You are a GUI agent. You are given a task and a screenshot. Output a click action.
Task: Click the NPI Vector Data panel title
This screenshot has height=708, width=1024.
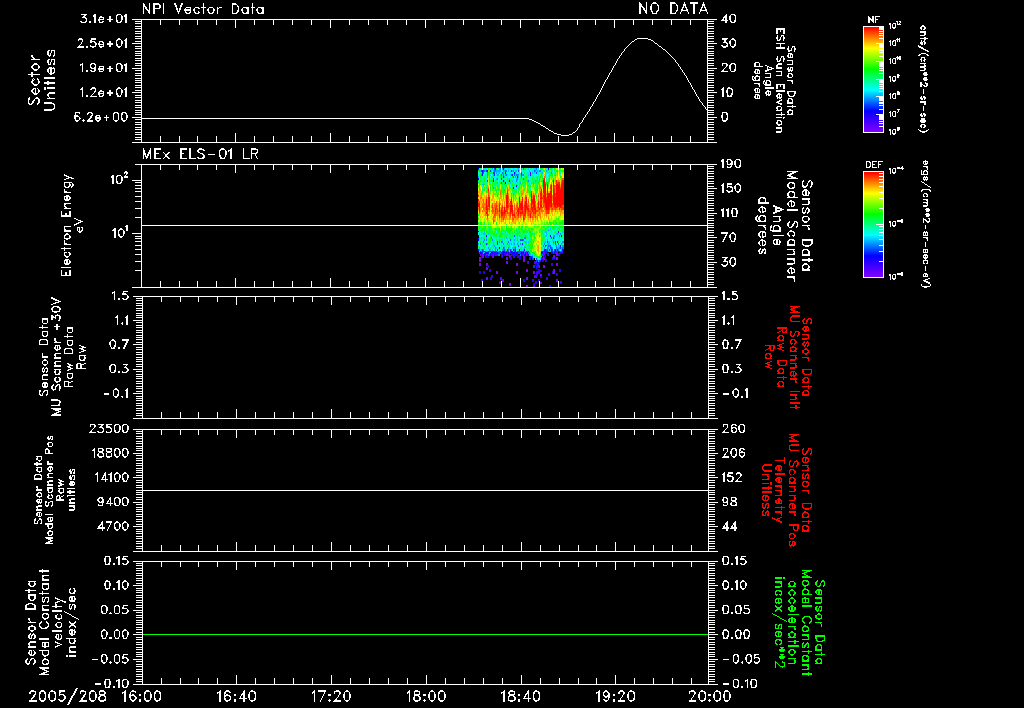click(203, 9)
